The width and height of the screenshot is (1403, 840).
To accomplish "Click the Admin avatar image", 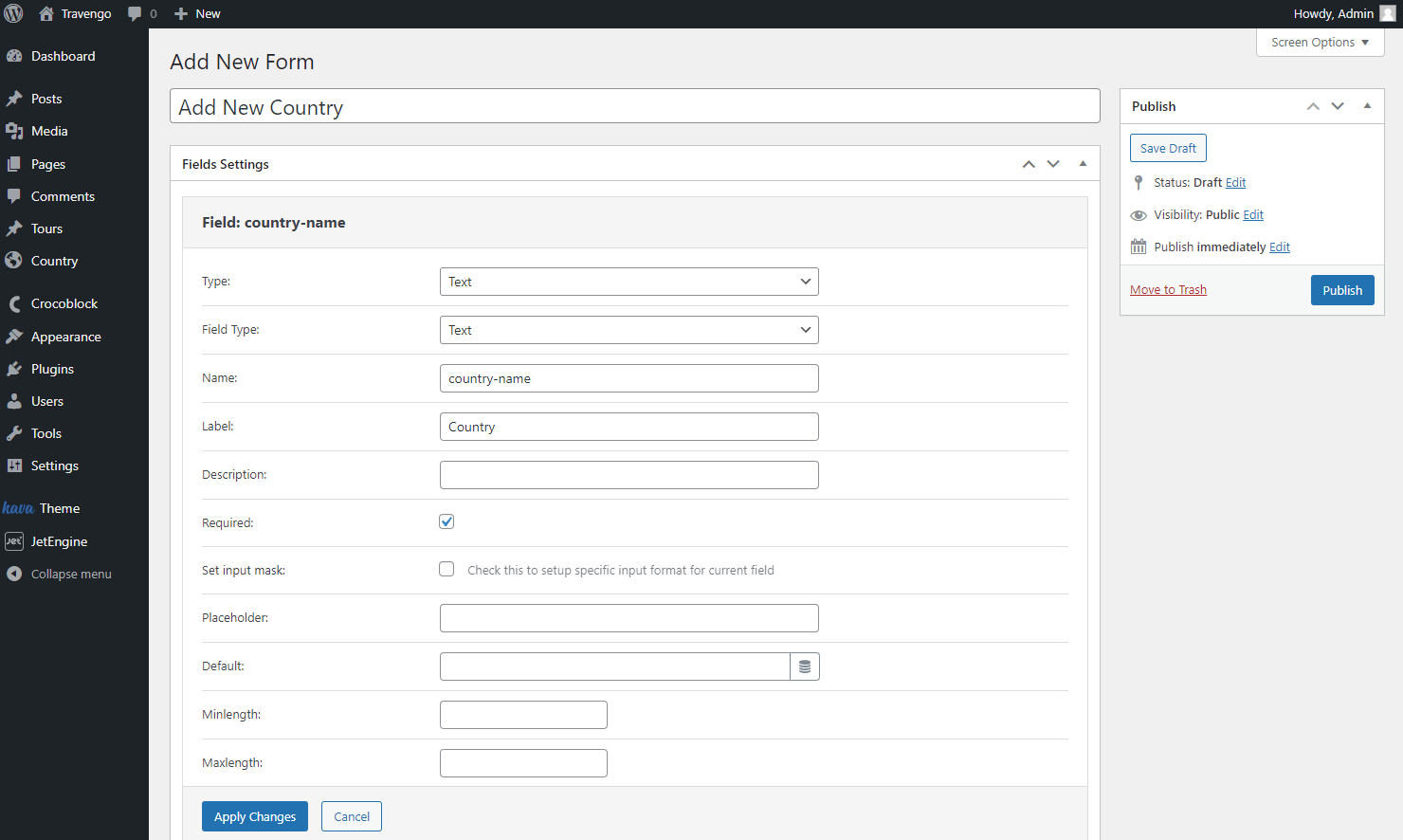I will pyautogui.click(x=1387, y=13).
